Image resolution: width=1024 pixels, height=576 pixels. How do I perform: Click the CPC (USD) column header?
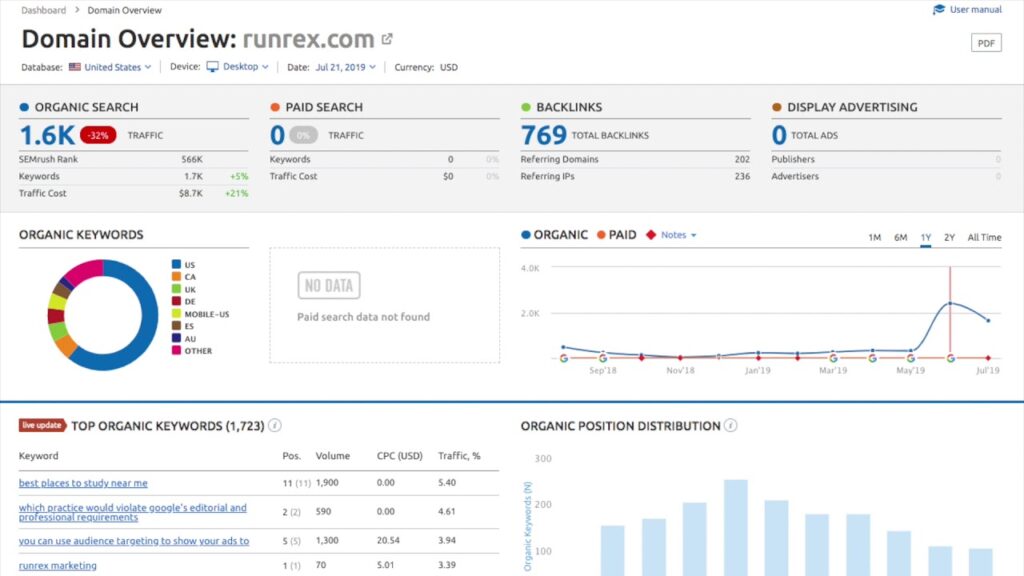(400, 455)
